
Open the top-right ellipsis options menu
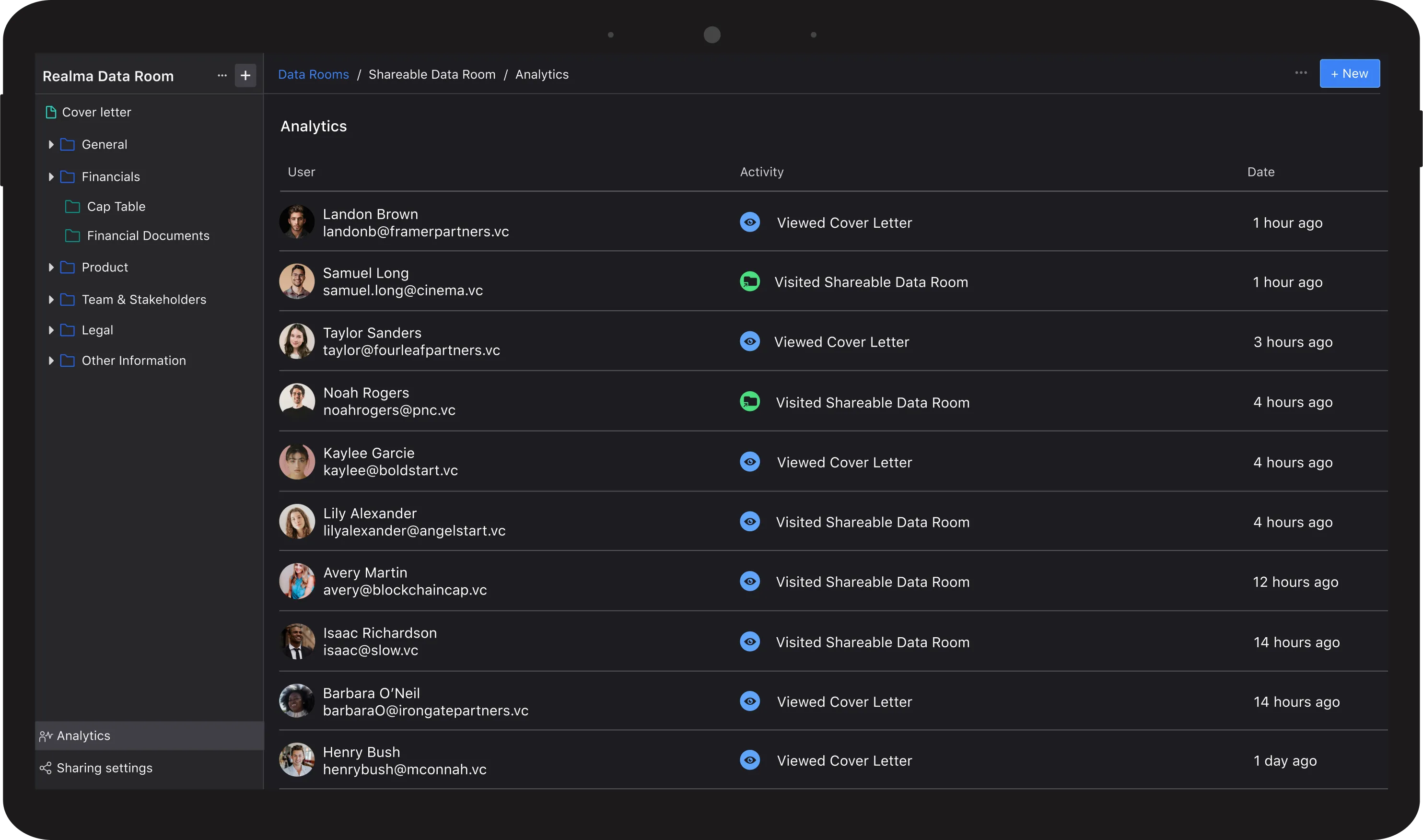(1301, 73)
